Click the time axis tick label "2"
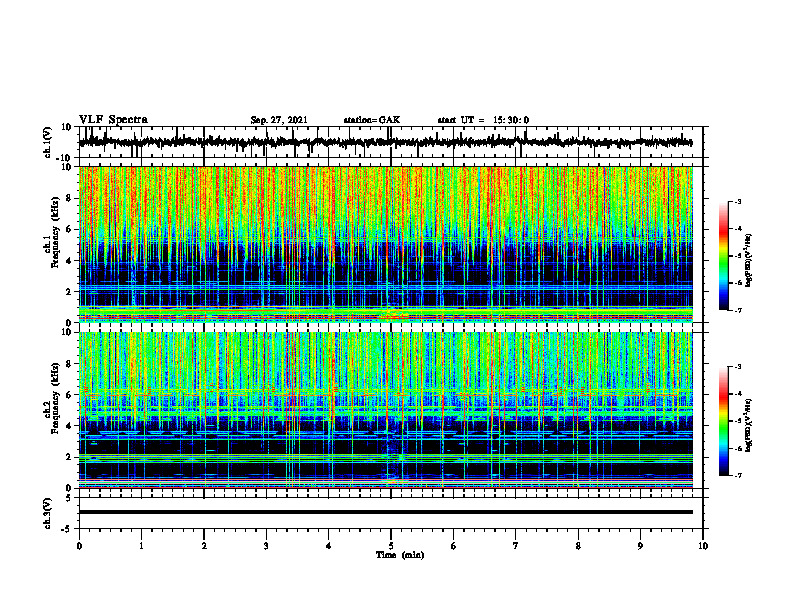Image resolution: width=792 pixels, height=612 pixels. point(204,546)
